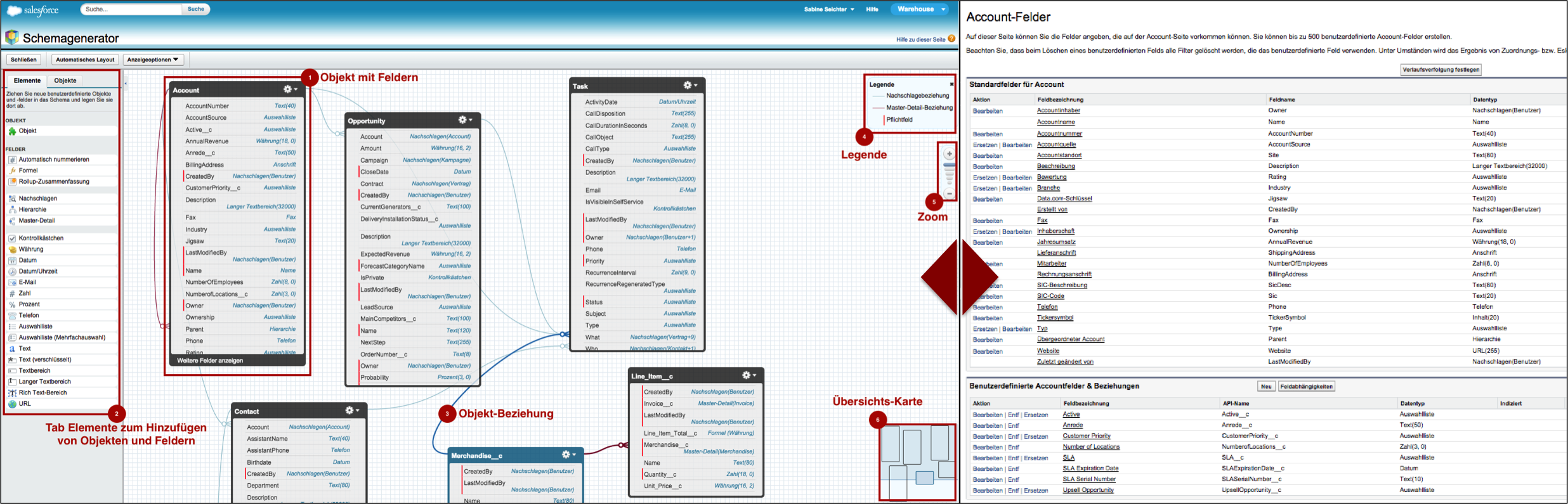Open the Contact object gear menu
This screenshot has width=1568, height=504.
pyautogui.click(x=352, y=410)
